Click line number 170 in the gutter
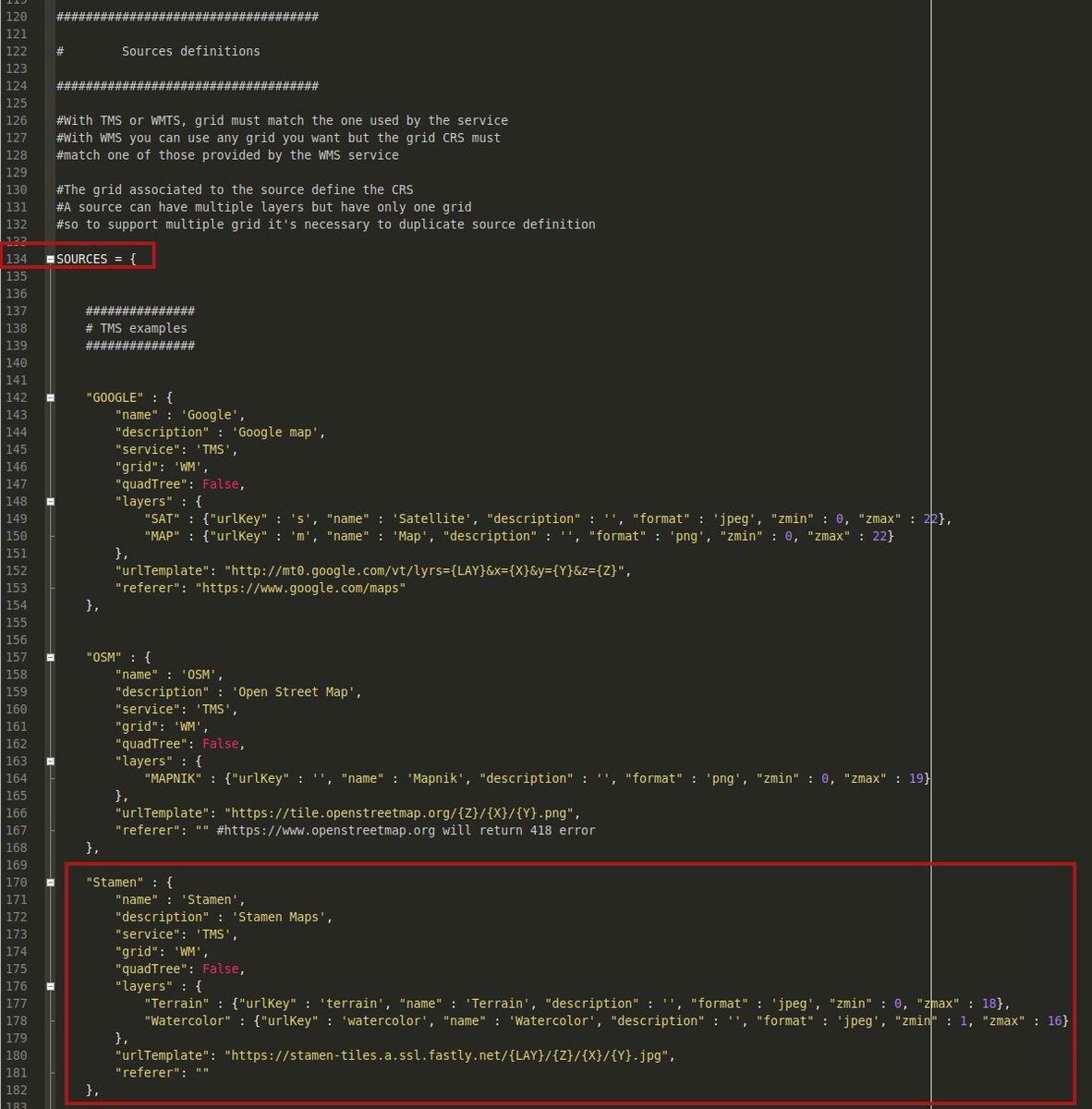The width and height of the screenshot is (1092, 1109). (x=17, y=883)
